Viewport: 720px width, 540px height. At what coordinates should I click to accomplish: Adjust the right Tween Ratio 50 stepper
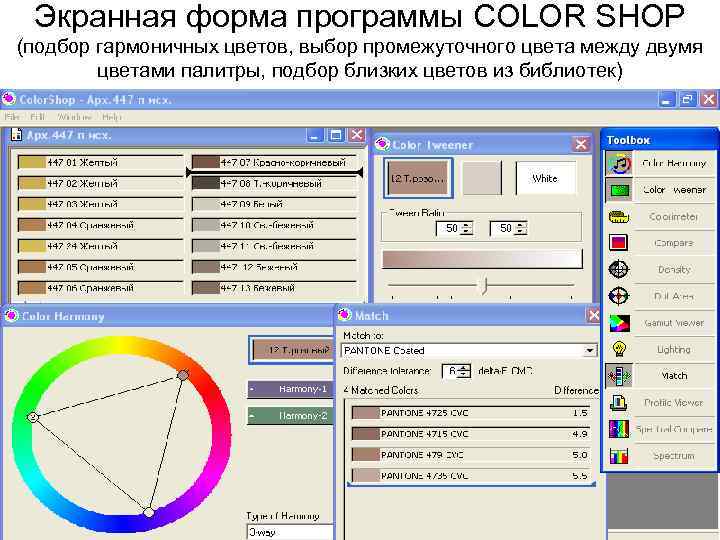521,228
